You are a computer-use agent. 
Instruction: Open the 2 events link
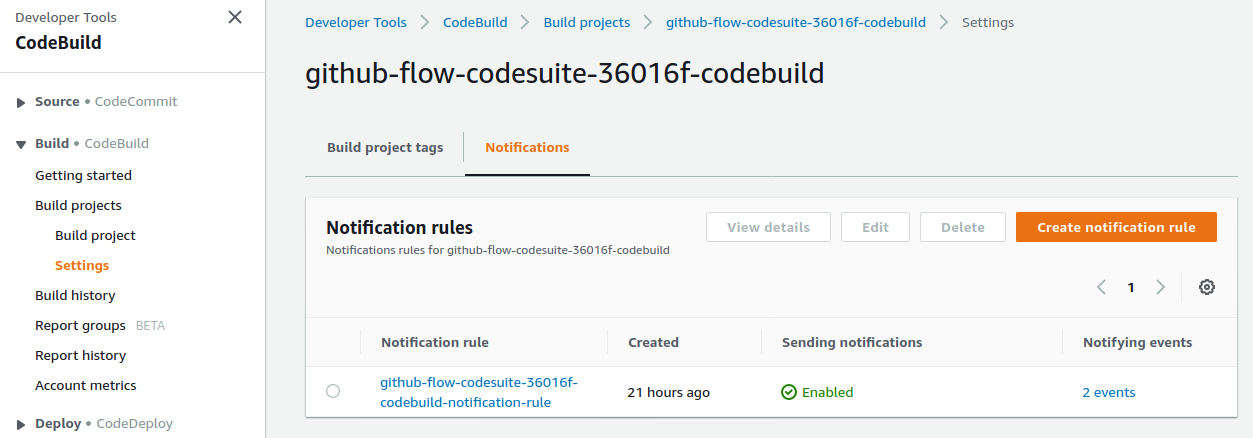point(1109,392)
